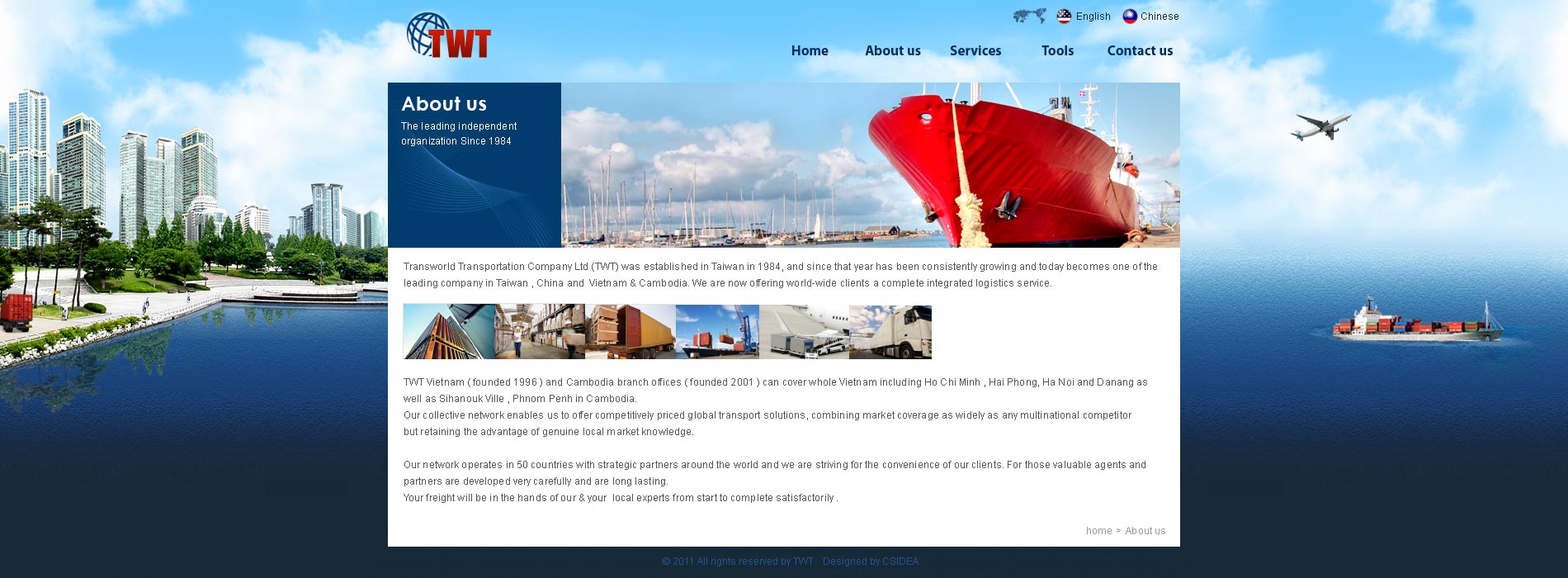
Task: Open the About us menu item
Action: 892,50
